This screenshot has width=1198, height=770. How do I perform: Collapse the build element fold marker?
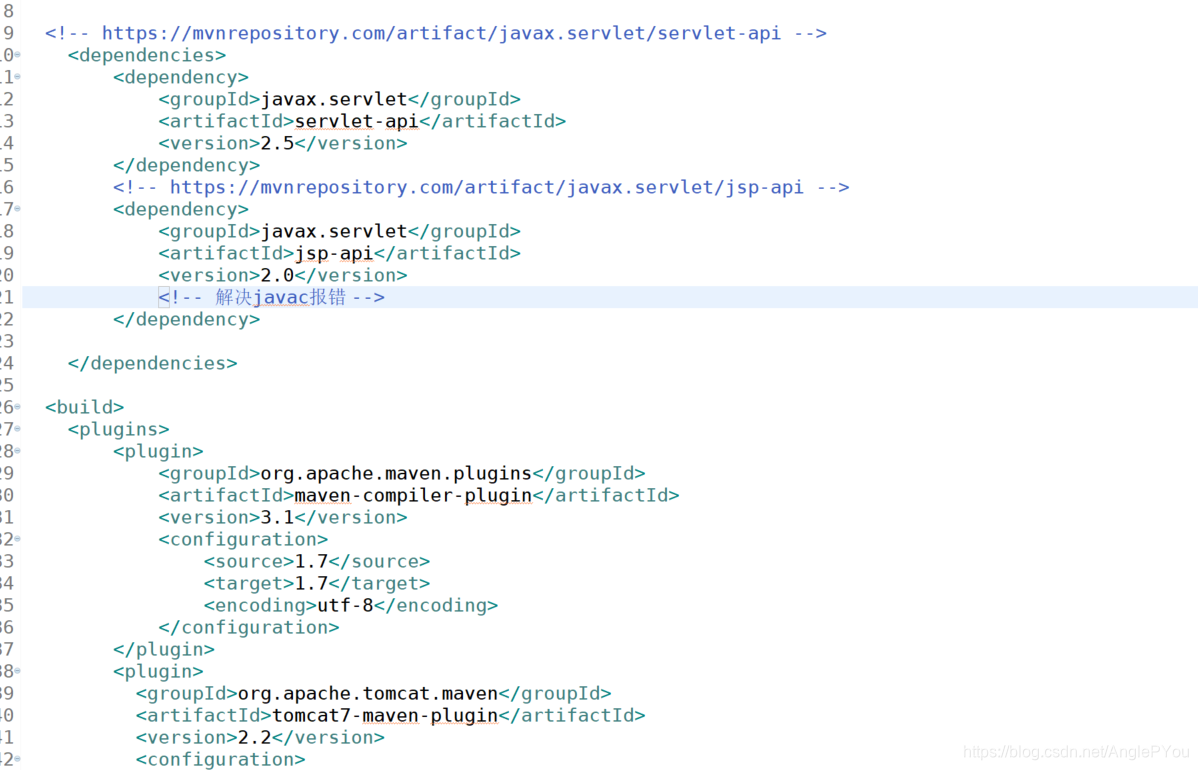[18, 407]
